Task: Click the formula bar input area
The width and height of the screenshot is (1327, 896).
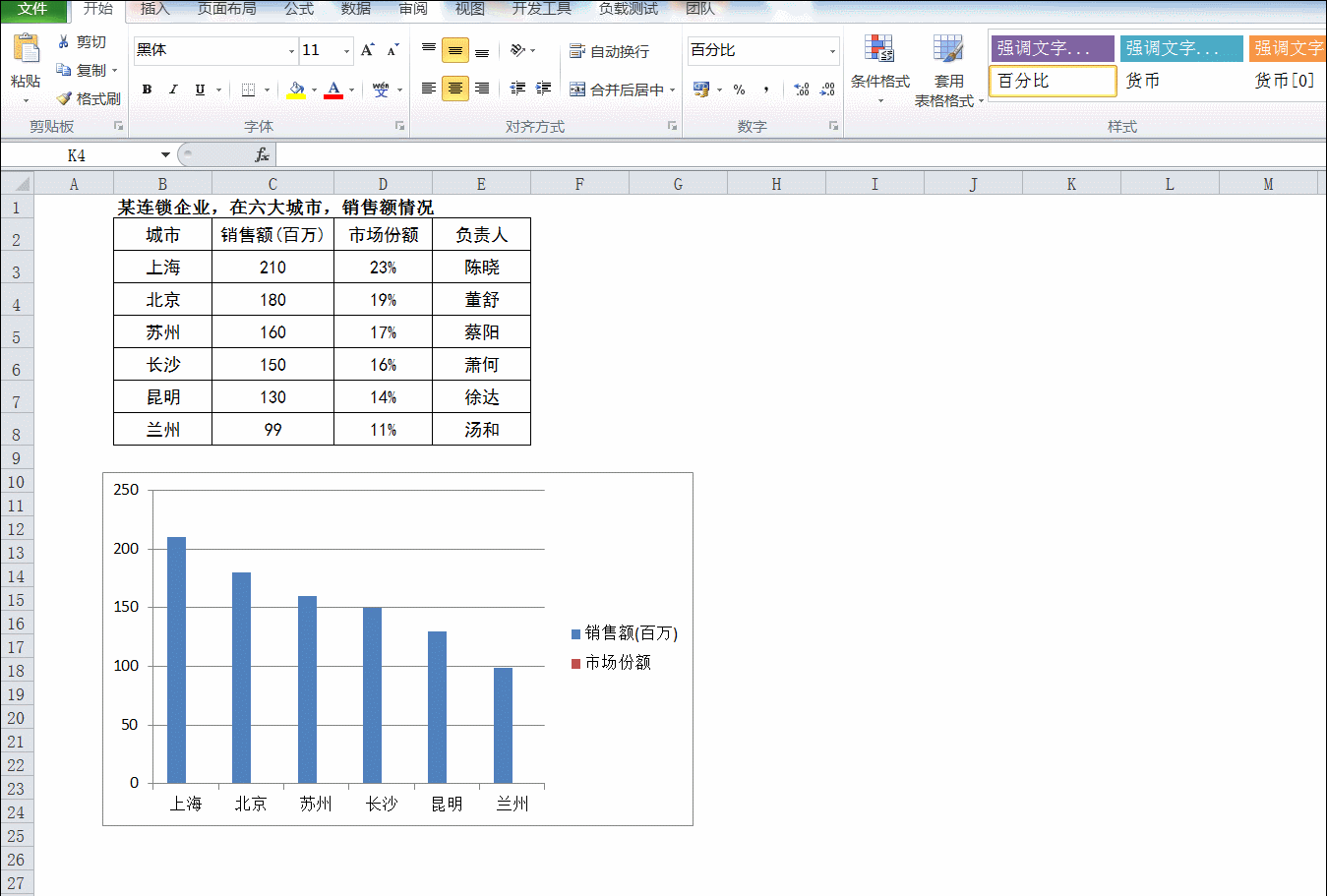Action: (x=801, y=155)
